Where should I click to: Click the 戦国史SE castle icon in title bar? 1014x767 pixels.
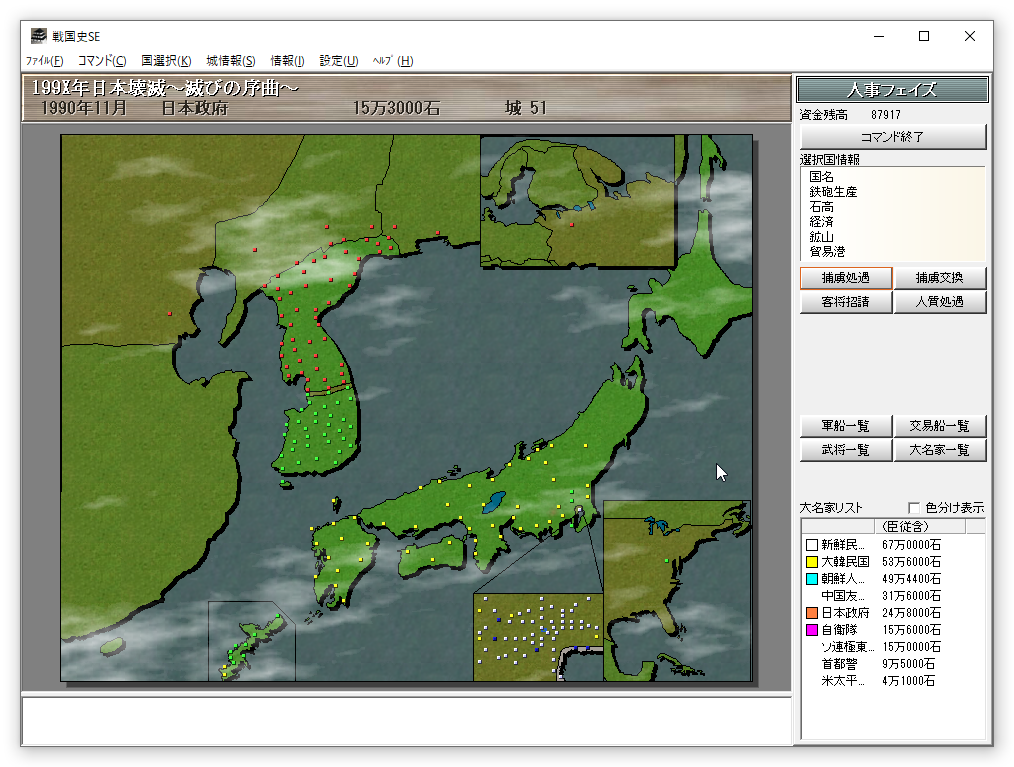[38, 37]
